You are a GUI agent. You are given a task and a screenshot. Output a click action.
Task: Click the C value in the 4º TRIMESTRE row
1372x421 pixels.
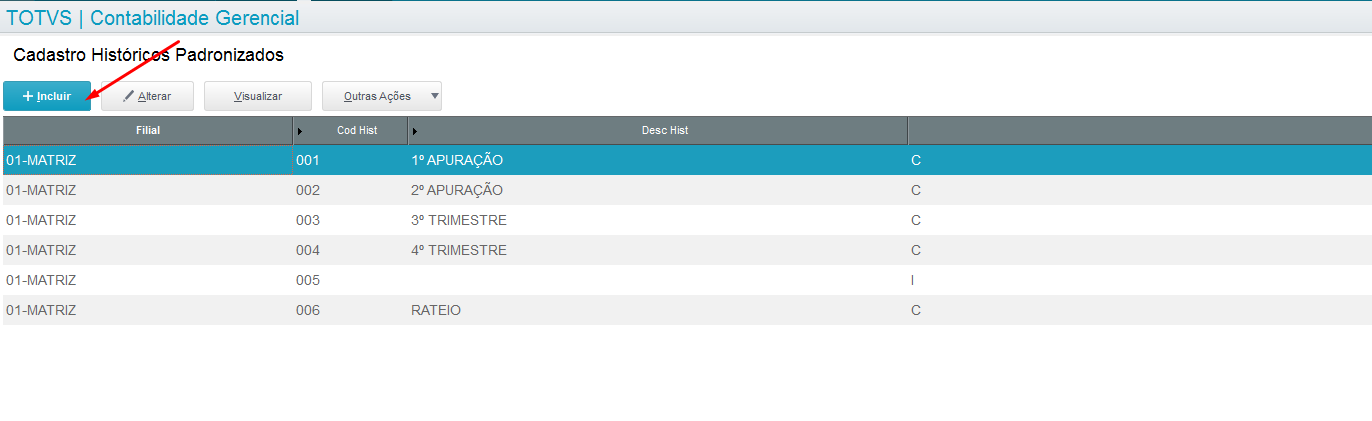(x=916, y=250)
